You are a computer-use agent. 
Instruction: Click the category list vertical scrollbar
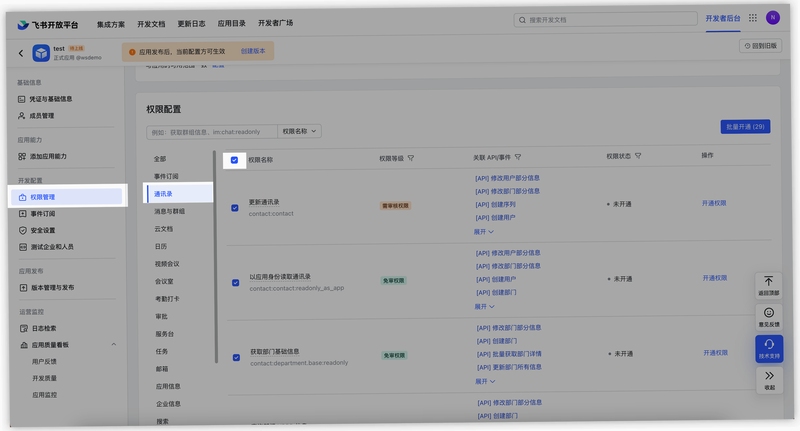(x=215, y=257)
